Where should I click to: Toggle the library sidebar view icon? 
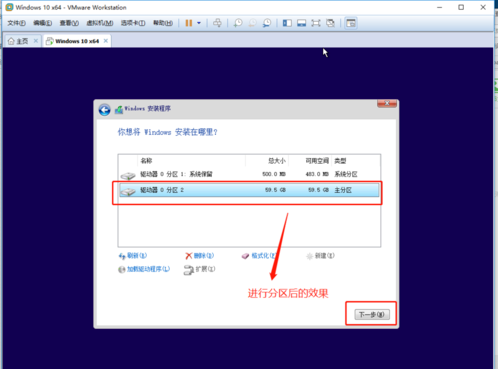click(x=287, y=23)
